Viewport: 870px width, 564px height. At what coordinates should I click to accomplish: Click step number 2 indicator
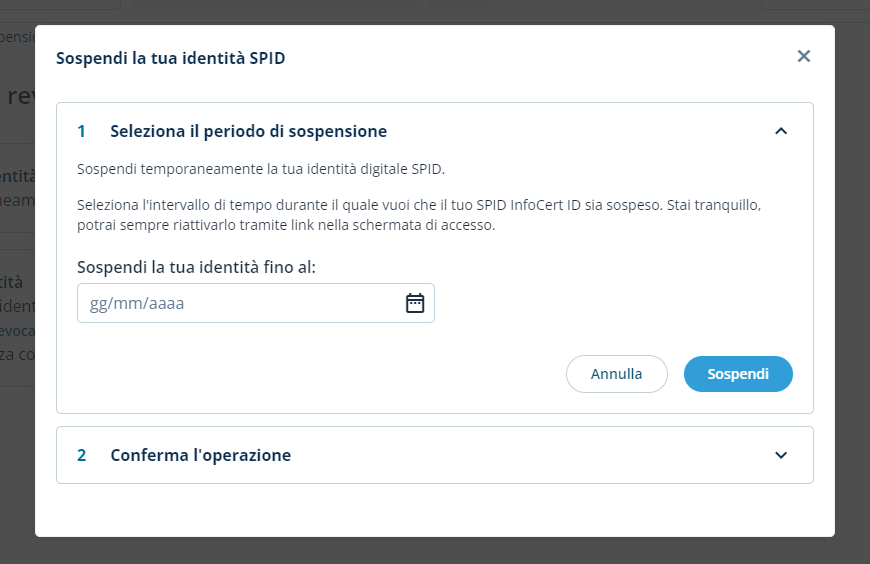(x=82, y=455)
